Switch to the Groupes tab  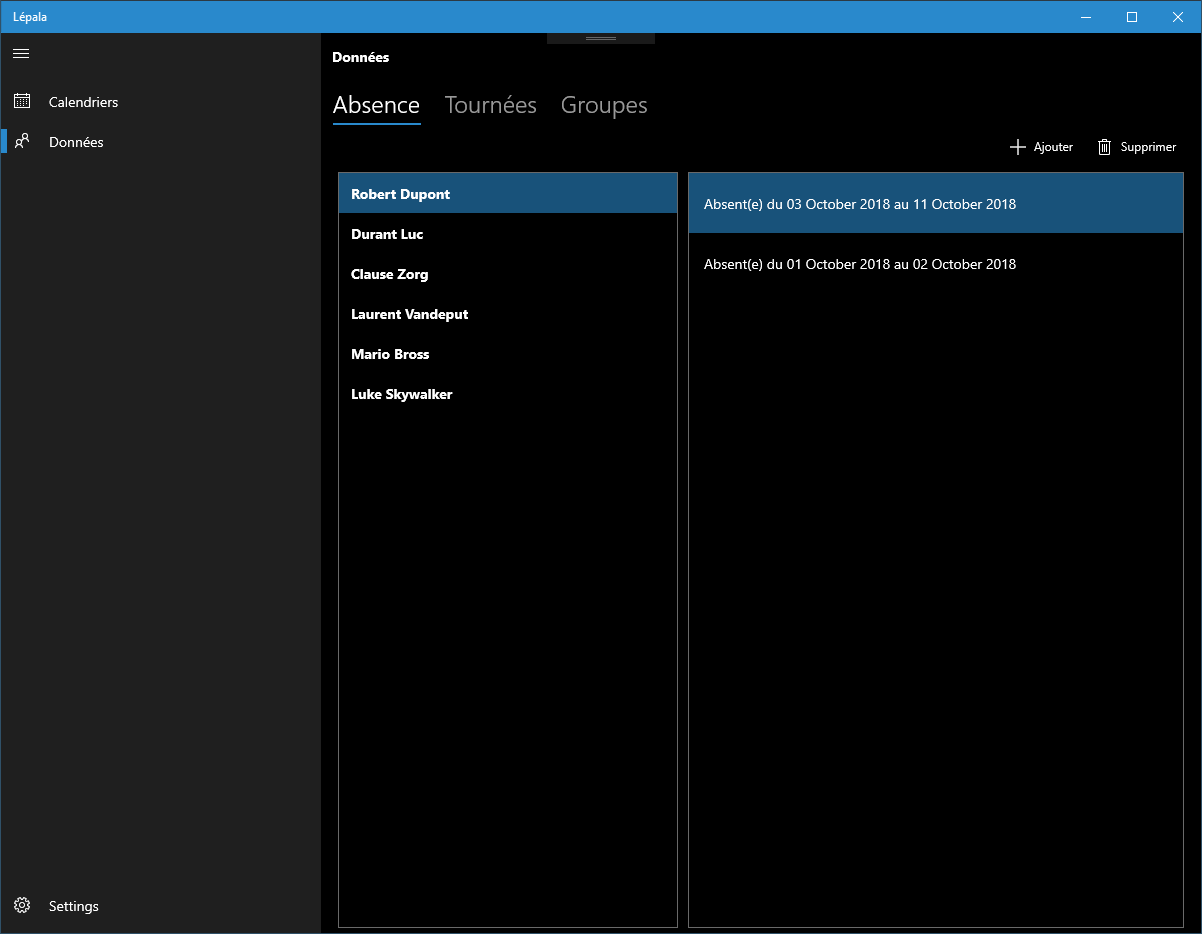point(604,105)
